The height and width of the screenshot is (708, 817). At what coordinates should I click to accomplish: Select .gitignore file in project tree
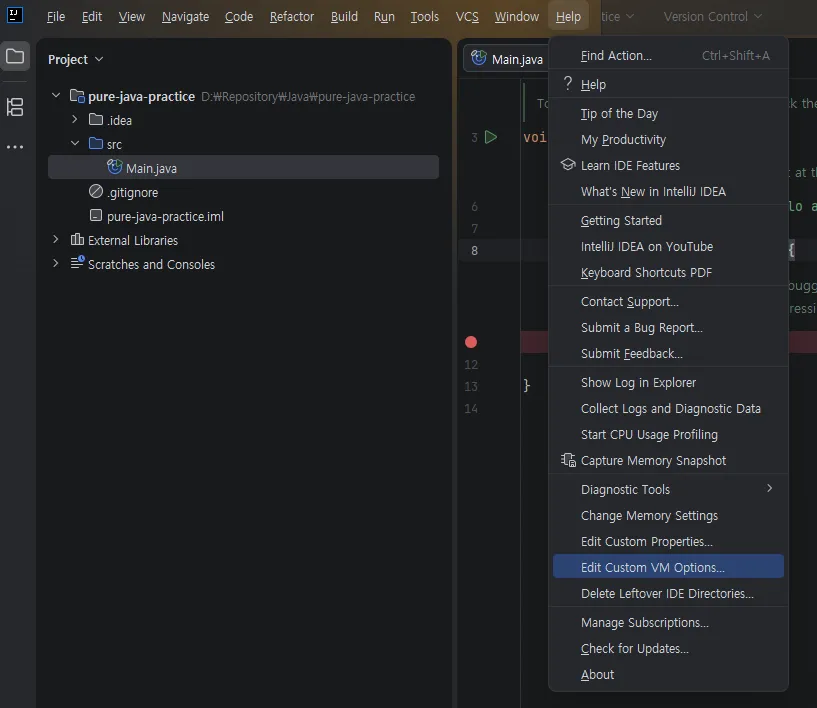click(x=243, y=192)
